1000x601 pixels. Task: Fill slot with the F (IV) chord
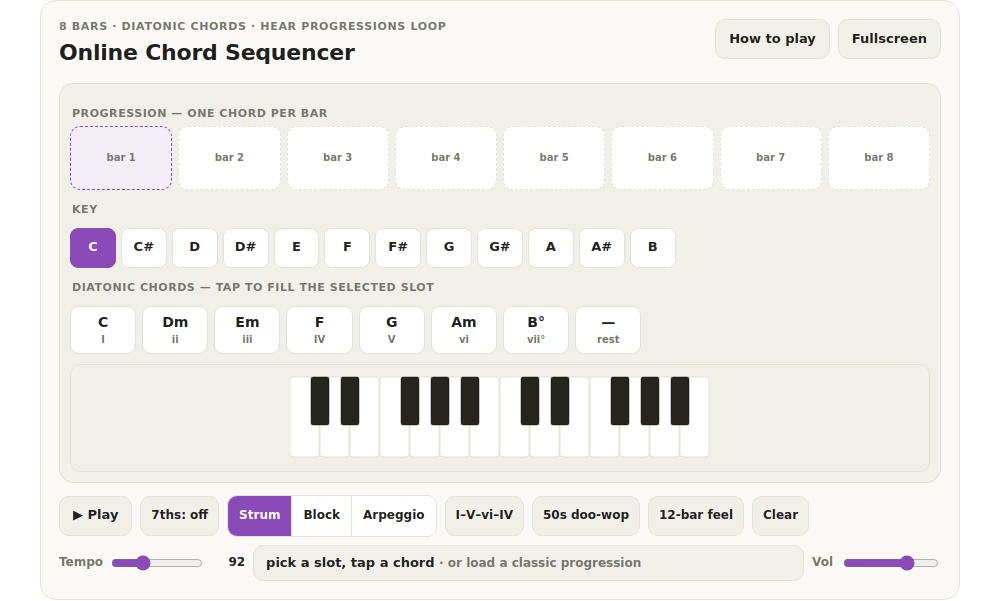(320, 330)
